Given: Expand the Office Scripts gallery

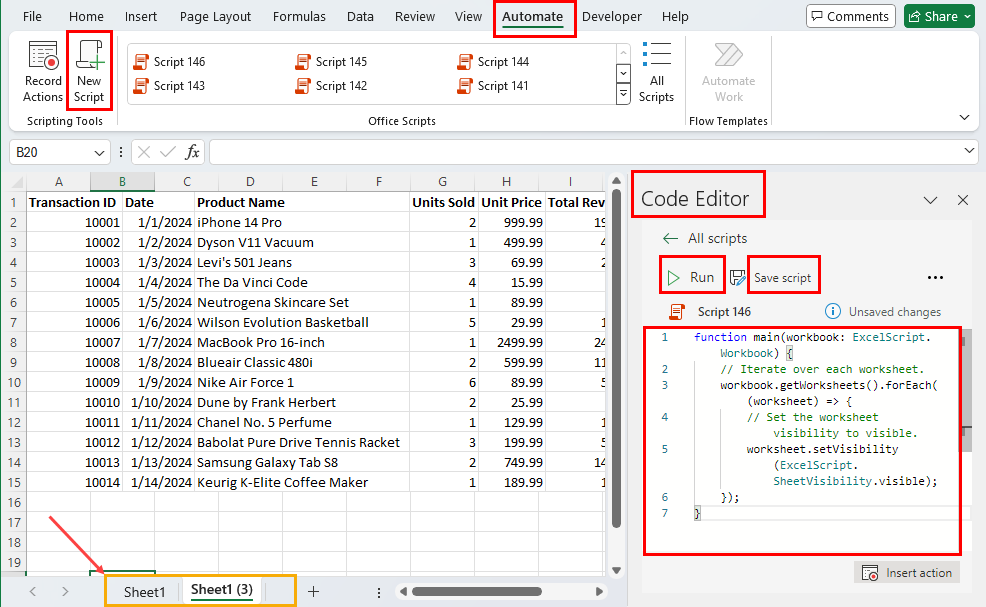Looking at the screenshot, I should (x=623, y=95).
